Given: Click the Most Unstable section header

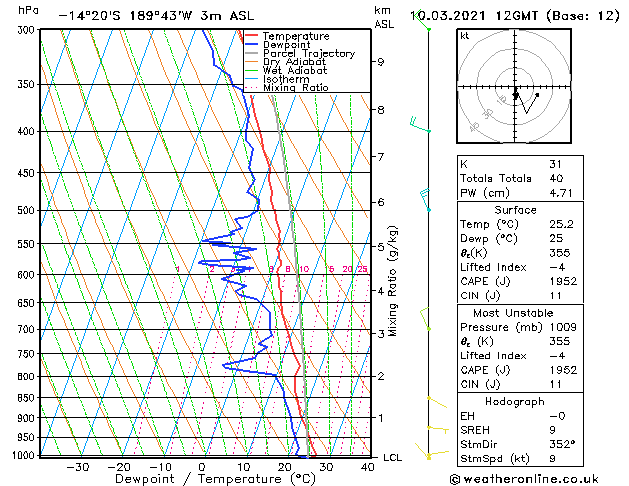Looking at the screenshot, I should point(513,313).
